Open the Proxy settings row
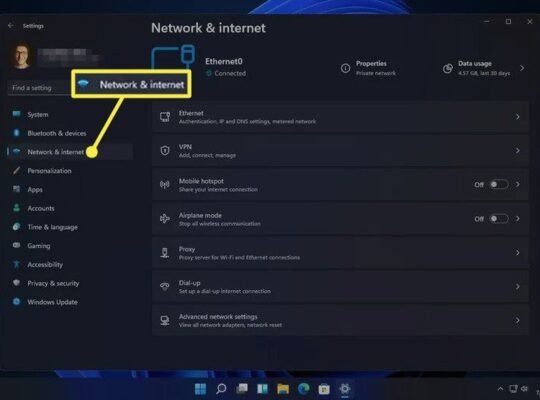Viewport: 540px width, 400px height. click(340, 253)
